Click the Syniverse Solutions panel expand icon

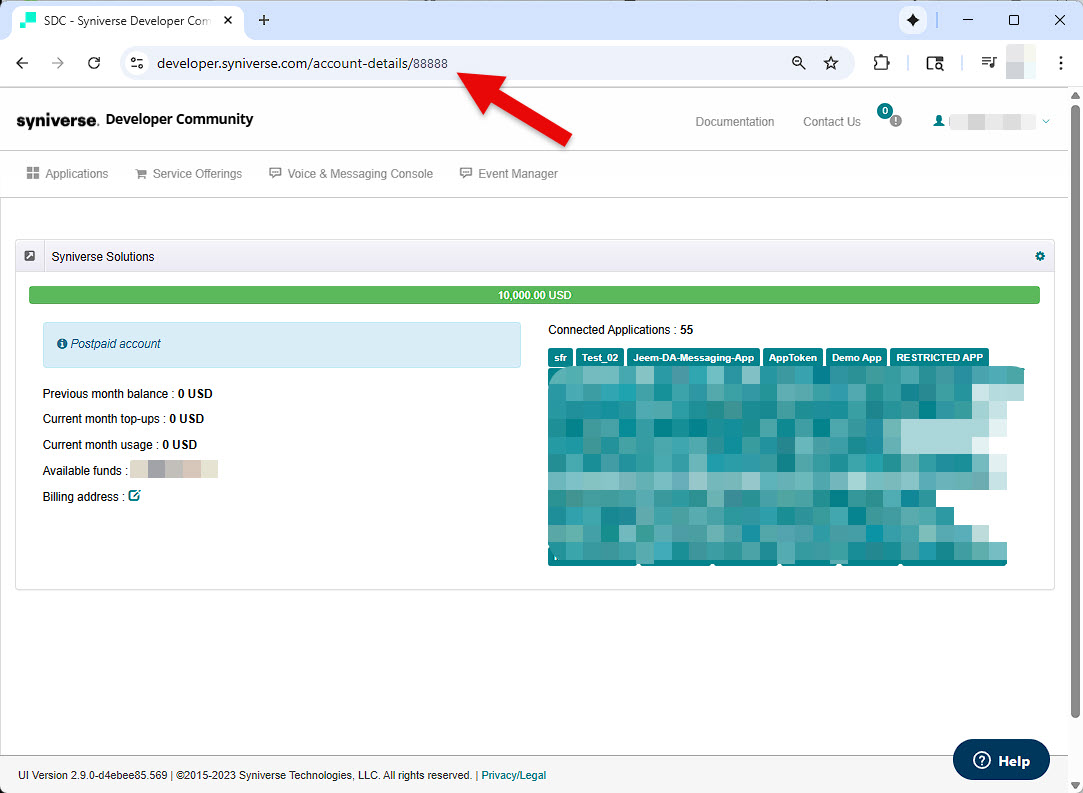point(30,256)
